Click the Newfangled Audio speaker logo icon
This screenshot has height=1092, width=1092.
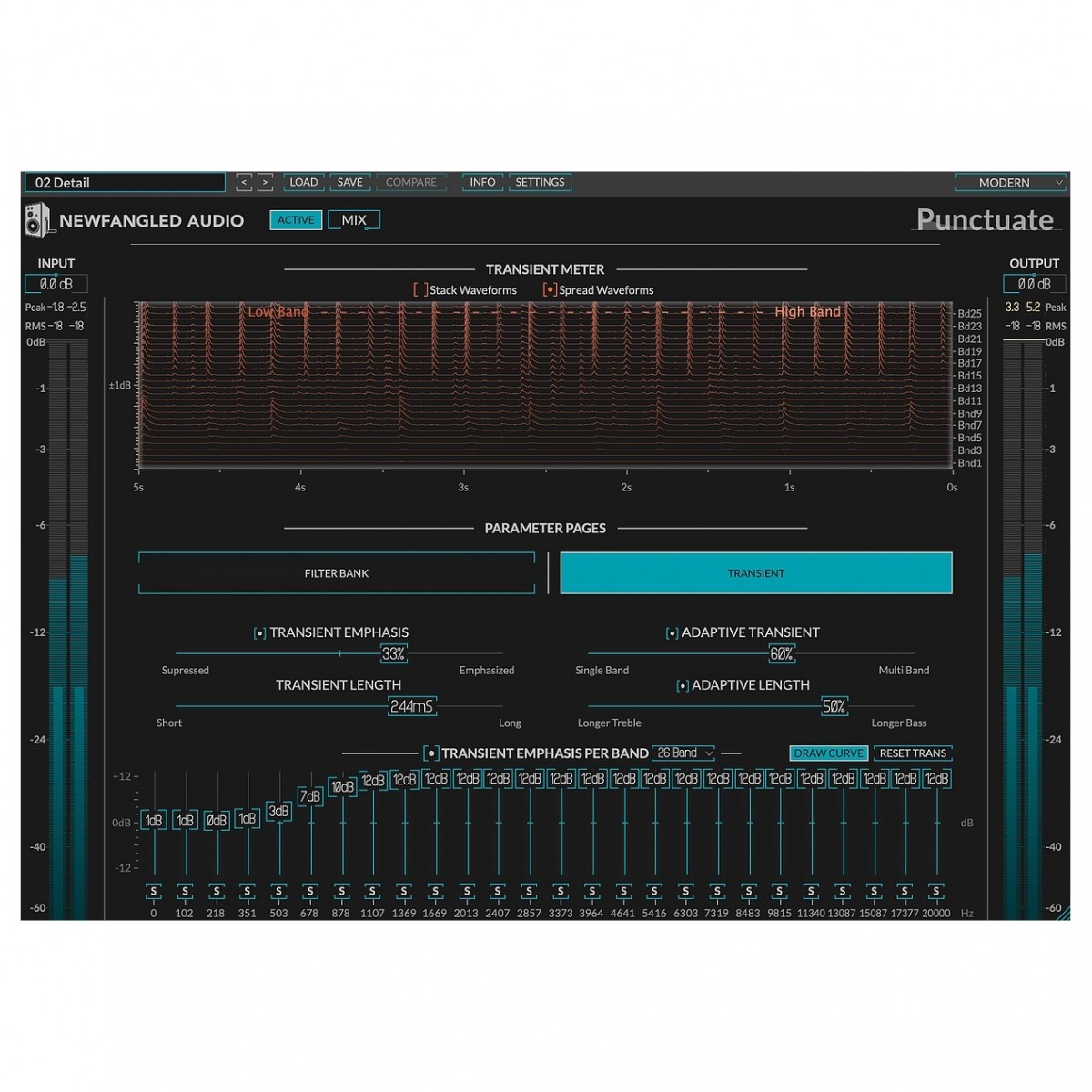38,220
